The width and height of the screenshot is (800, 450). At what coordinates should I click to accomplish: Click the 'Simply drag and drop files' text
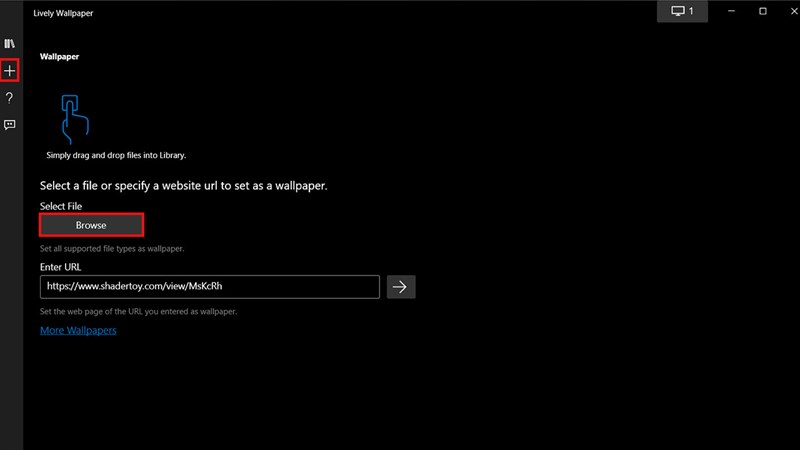[x=116, y=155]
